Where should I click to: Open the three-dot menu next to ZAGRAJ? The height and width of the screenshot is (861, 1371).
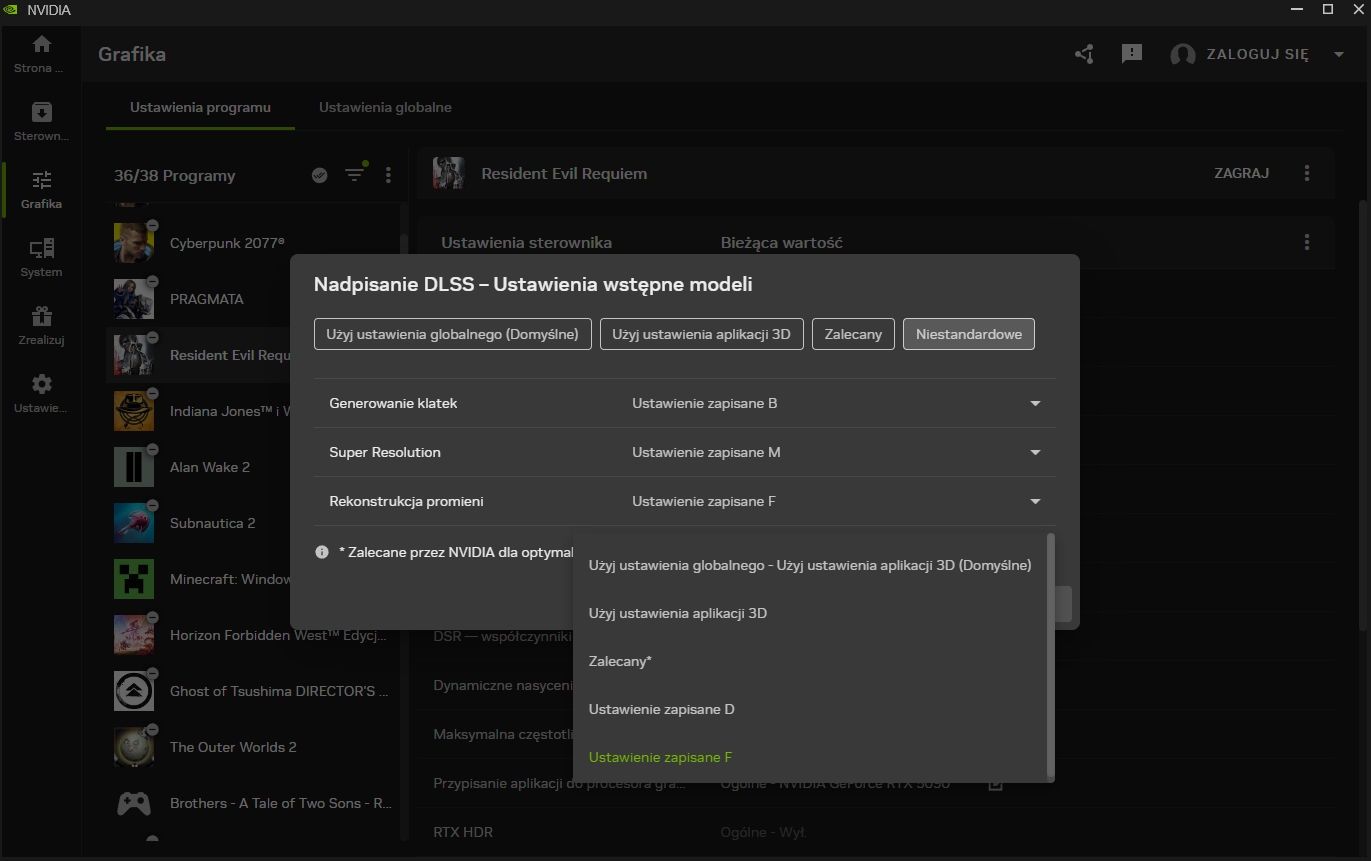pyautogui.click(x=1307, y=173)
